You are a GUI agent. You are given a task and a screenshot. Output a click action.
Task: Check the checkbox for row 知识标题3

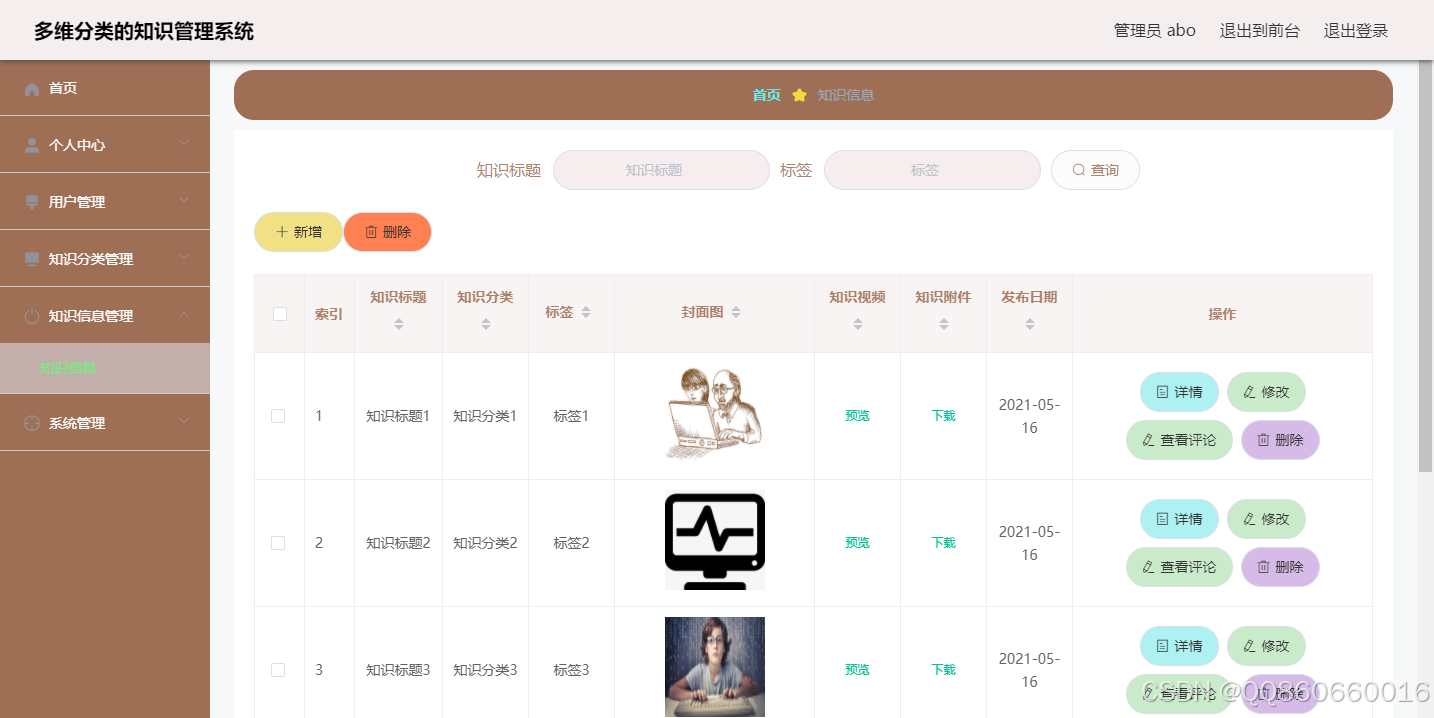pos(278,670)
